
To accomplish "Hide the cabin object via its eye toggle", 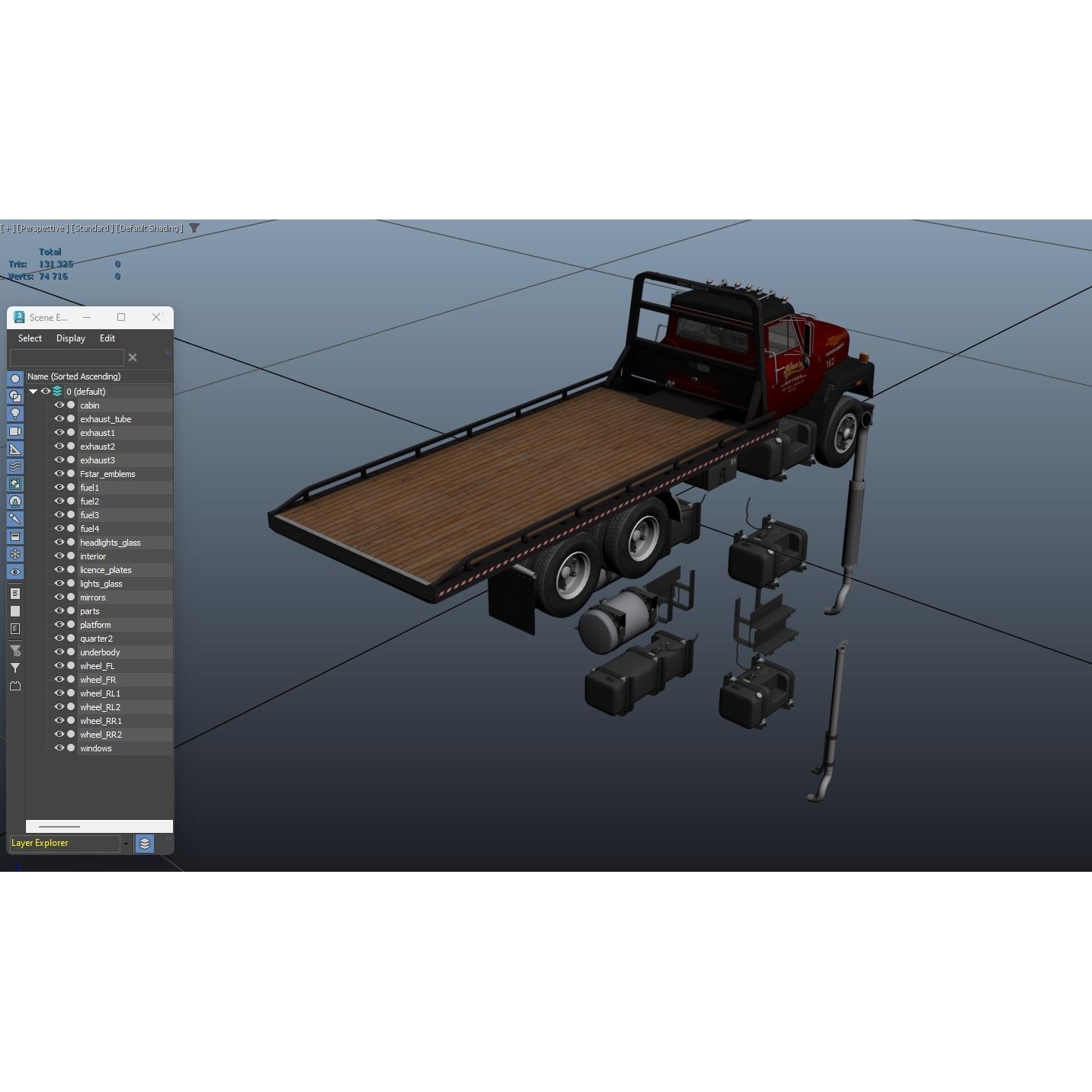I will pos(59,405).
